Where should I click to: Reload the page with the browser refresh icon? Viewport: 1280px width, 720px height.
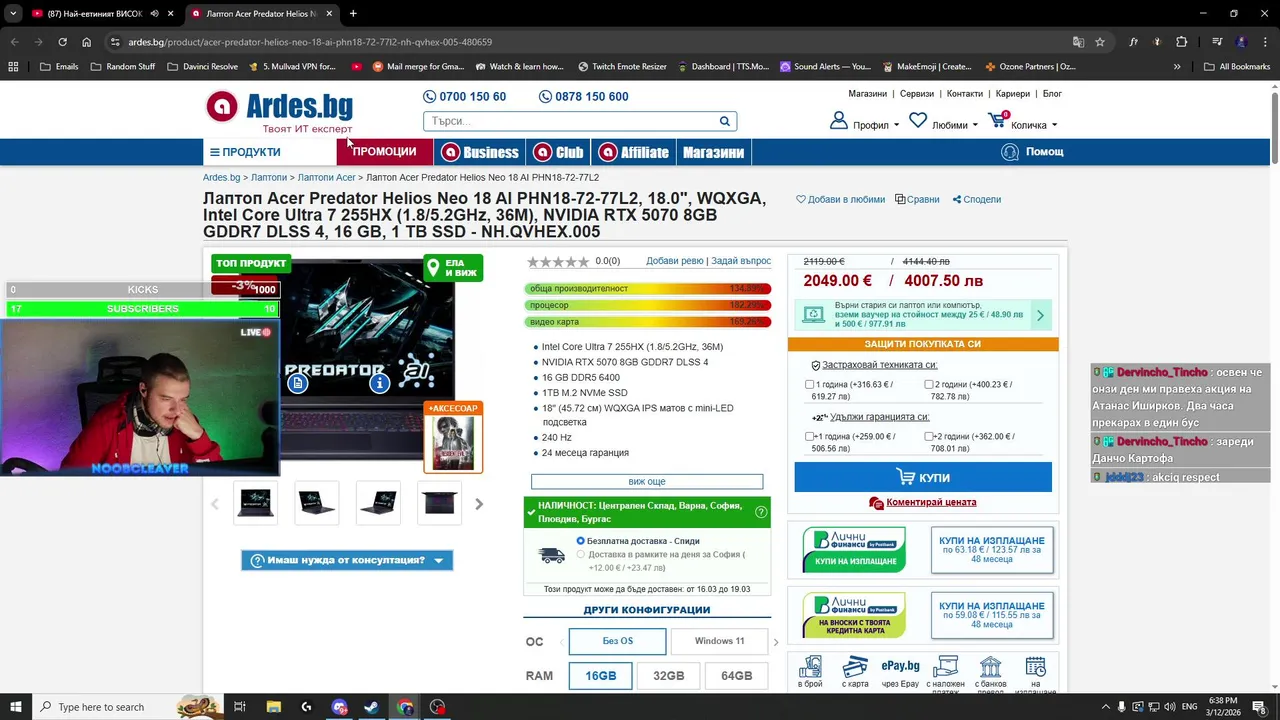[62, 42]
